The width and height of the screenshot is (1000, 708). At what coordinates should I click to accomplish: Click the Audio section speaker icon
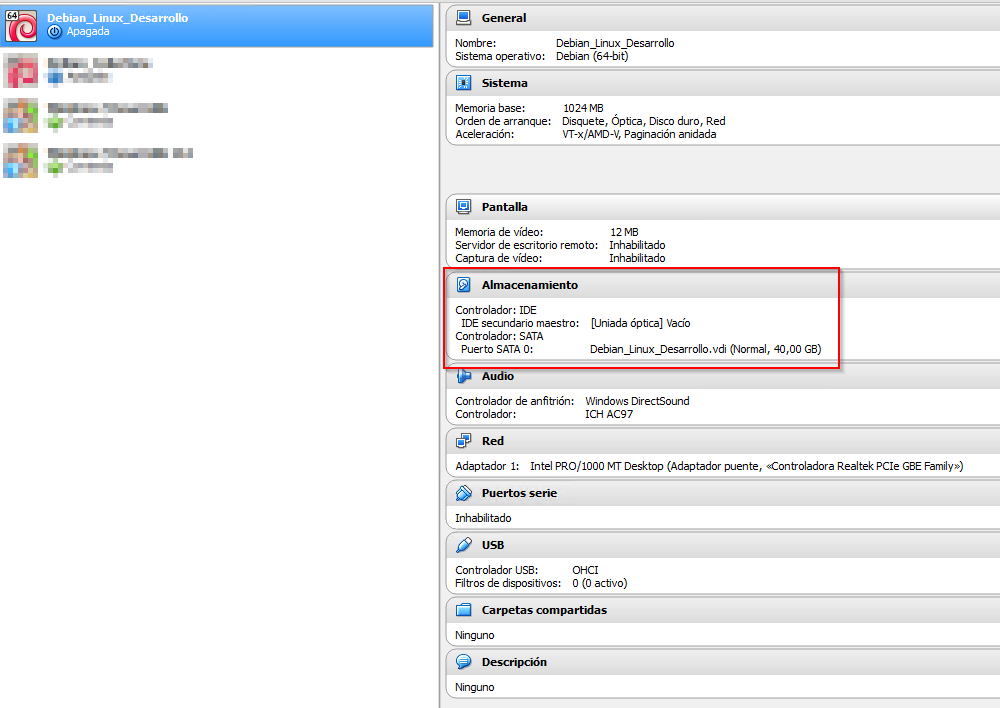pos(464,376)
